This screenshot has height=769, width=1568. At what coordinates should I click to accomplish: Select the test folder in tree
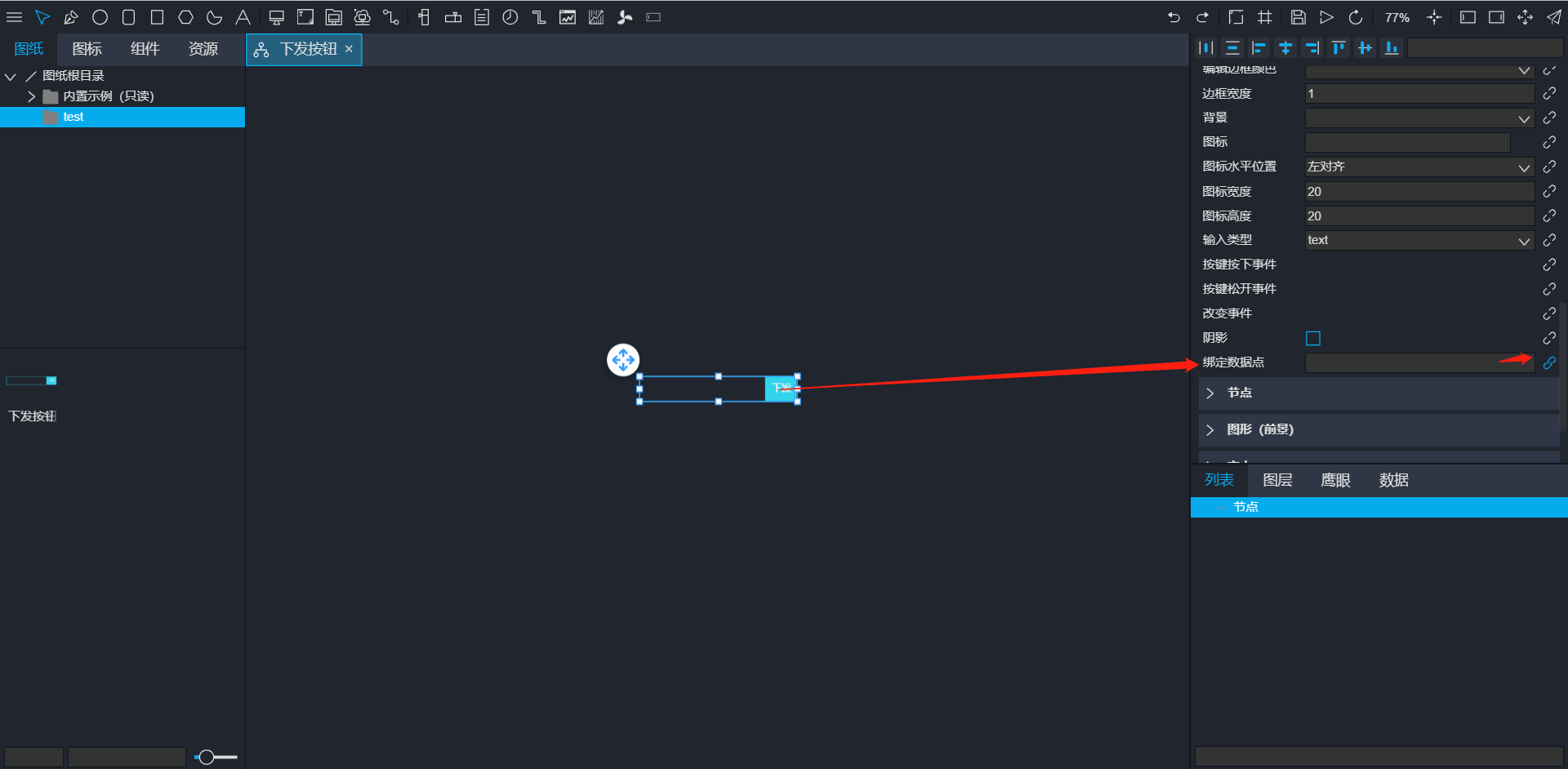(73, 117)
